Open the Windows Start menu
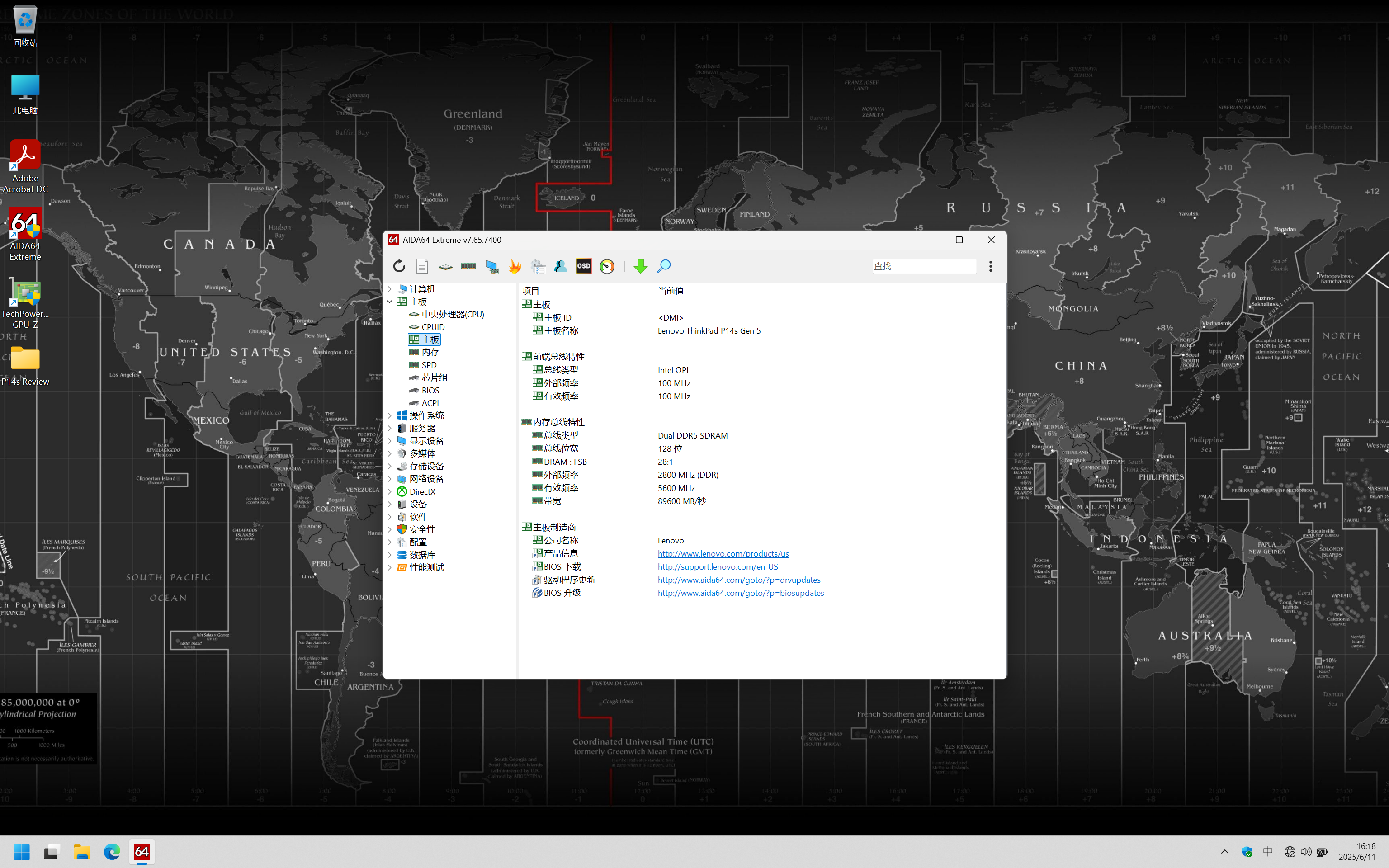The image size is (1389, 868). (21, 852)
